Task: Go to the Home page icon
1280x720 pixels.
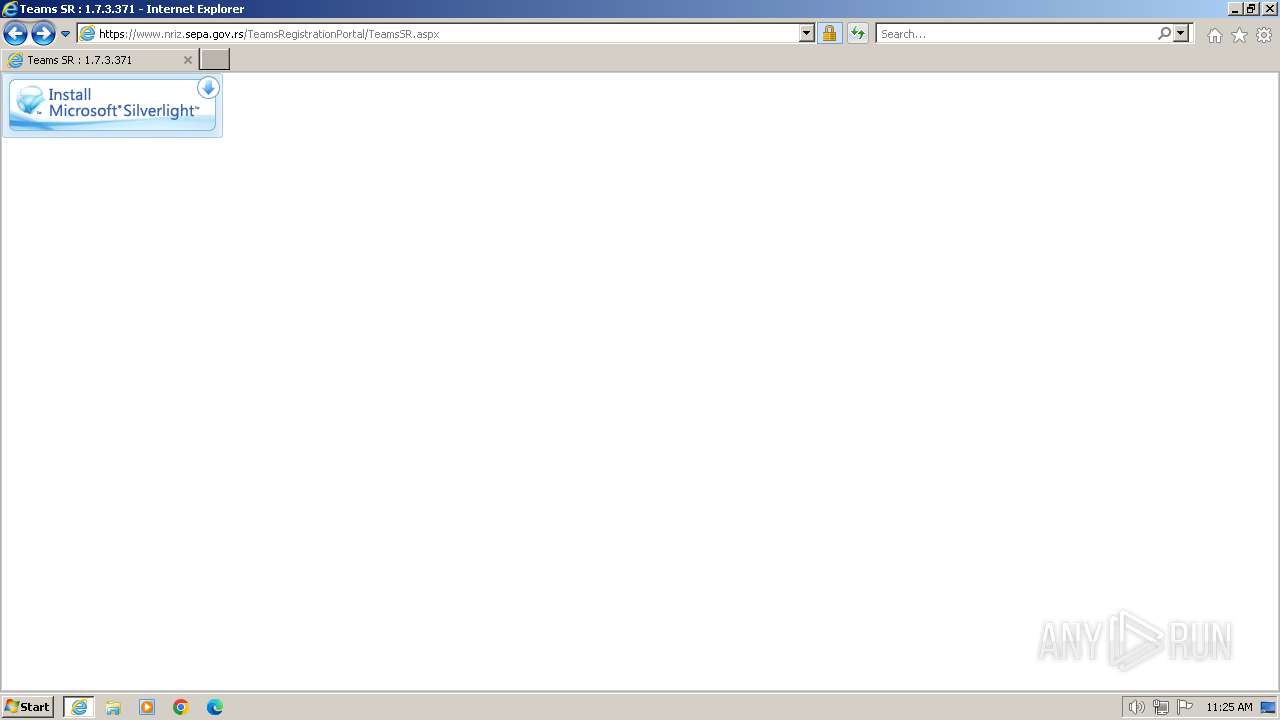Action: pos(1214,35)
